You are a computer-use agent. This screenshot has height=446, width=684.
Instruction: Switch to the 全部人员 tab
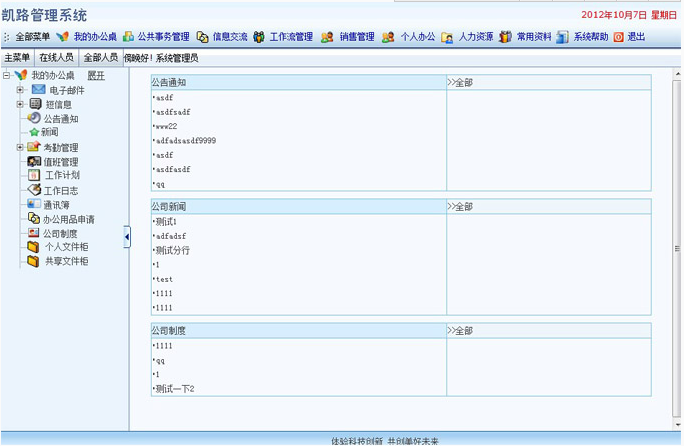pyautogui.click(x=100, y=58)
